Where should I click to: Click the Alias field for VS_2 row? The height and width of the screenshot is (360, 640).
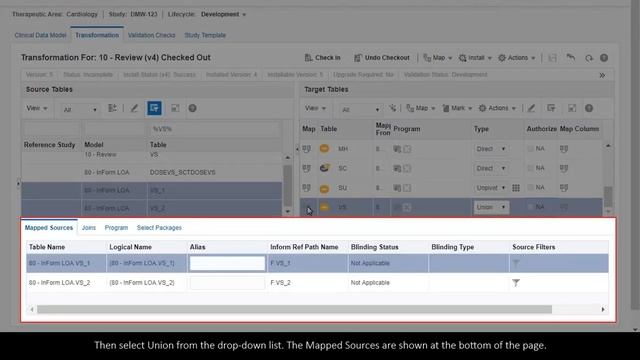(227, 283)
